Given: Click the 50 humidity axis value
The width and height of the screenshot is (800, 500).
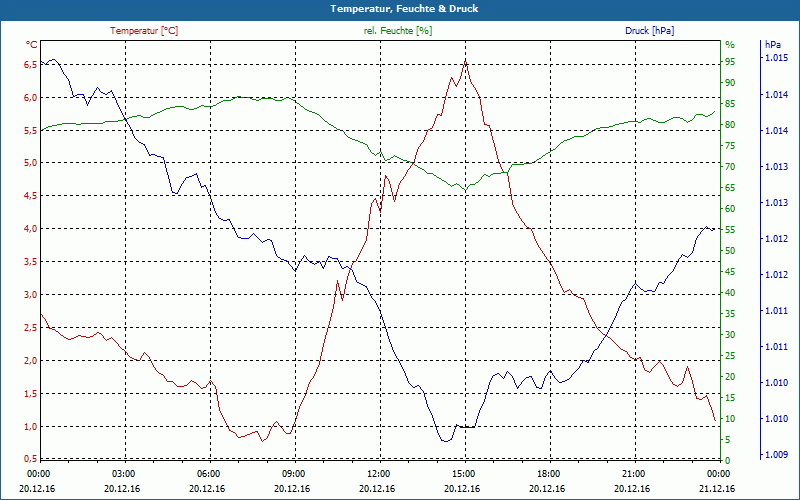Looking at the screenshot, I should [x=730, y=251].
